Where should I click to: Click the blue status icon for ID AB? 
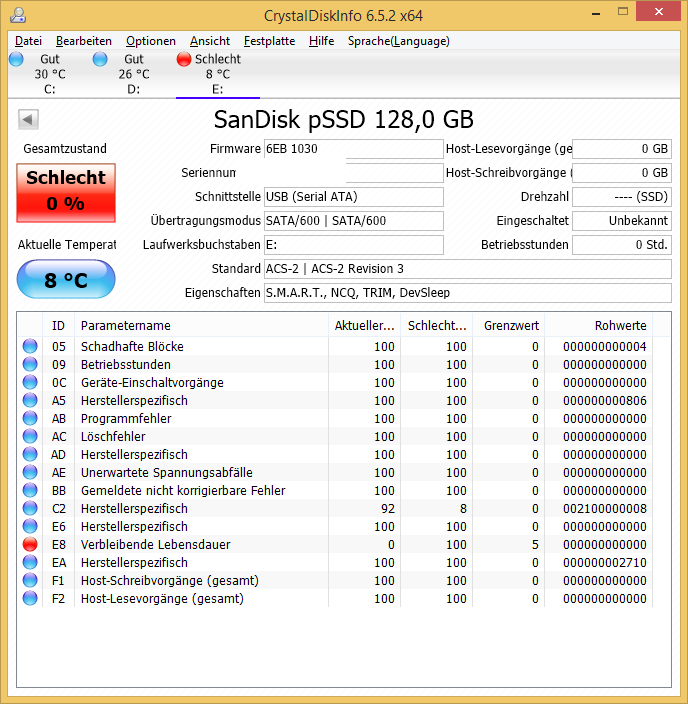pos(30,418)
